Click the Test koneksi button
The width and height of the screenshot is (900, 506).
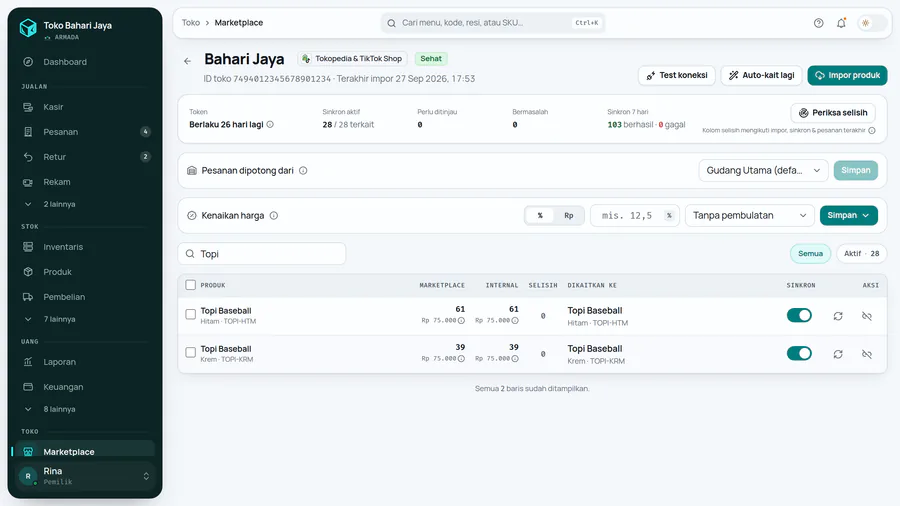[677, 75]
